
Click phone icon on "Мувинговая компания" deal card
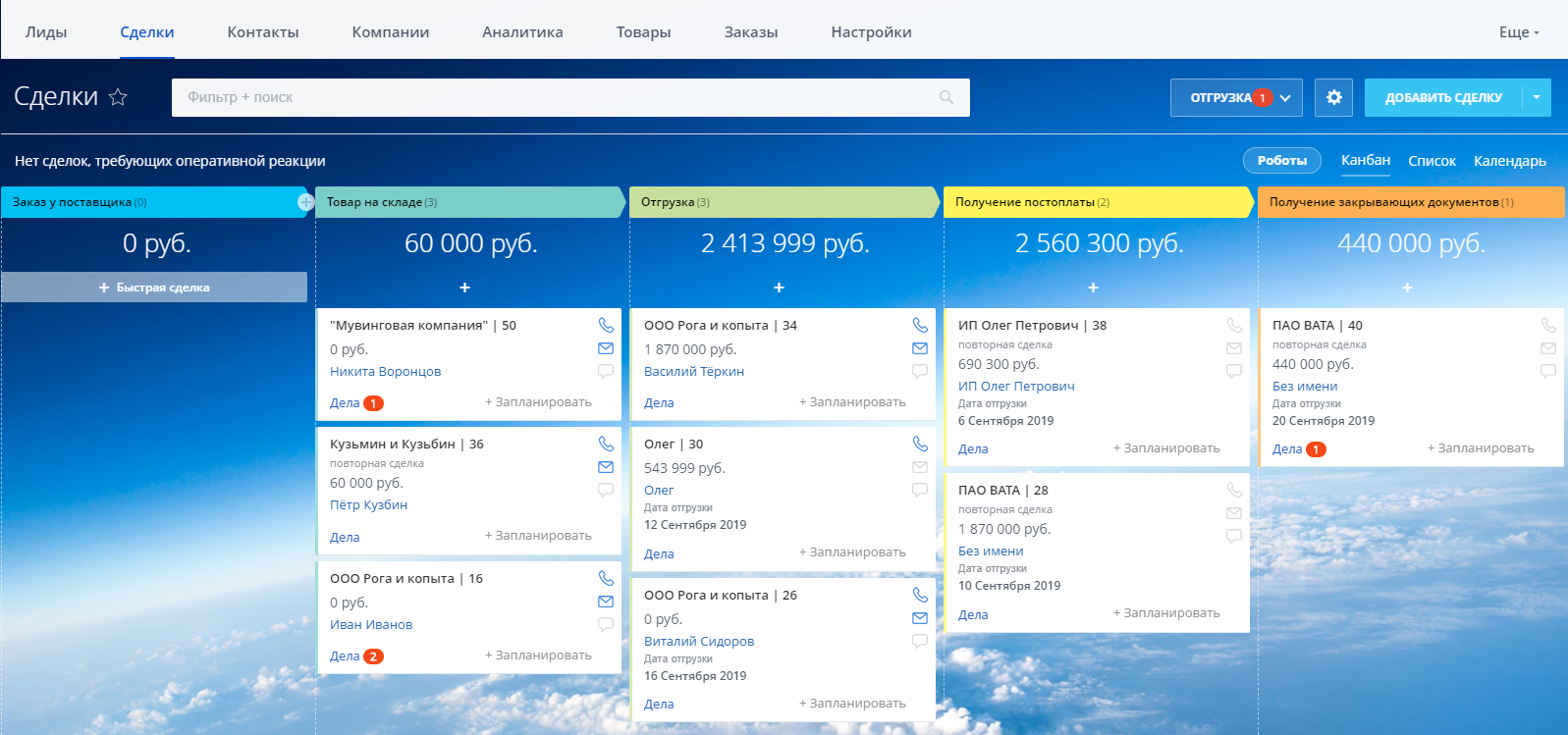coord(606,325)
